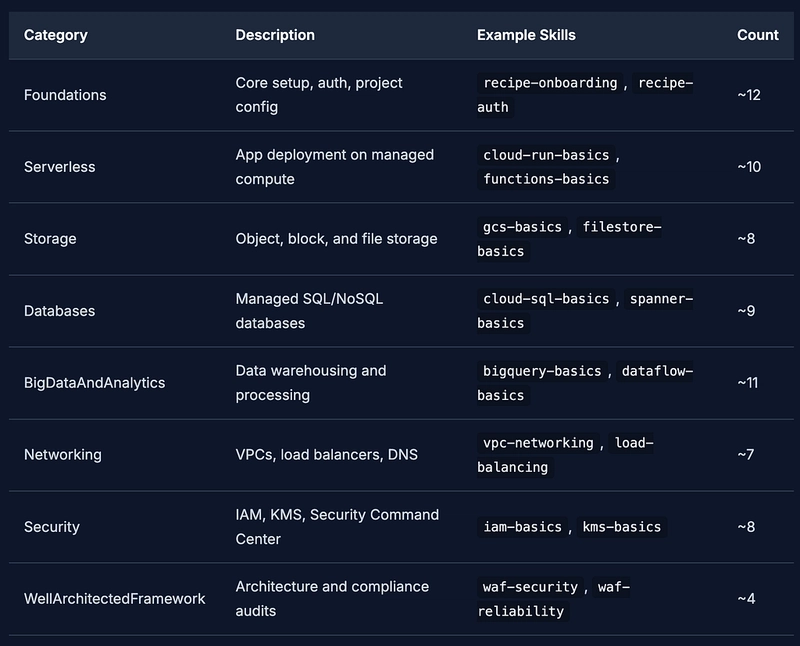This screenshot has width=800, height=646.
Task: Click the ~12 count for Foundations
Action: click(x=749, y=95)
